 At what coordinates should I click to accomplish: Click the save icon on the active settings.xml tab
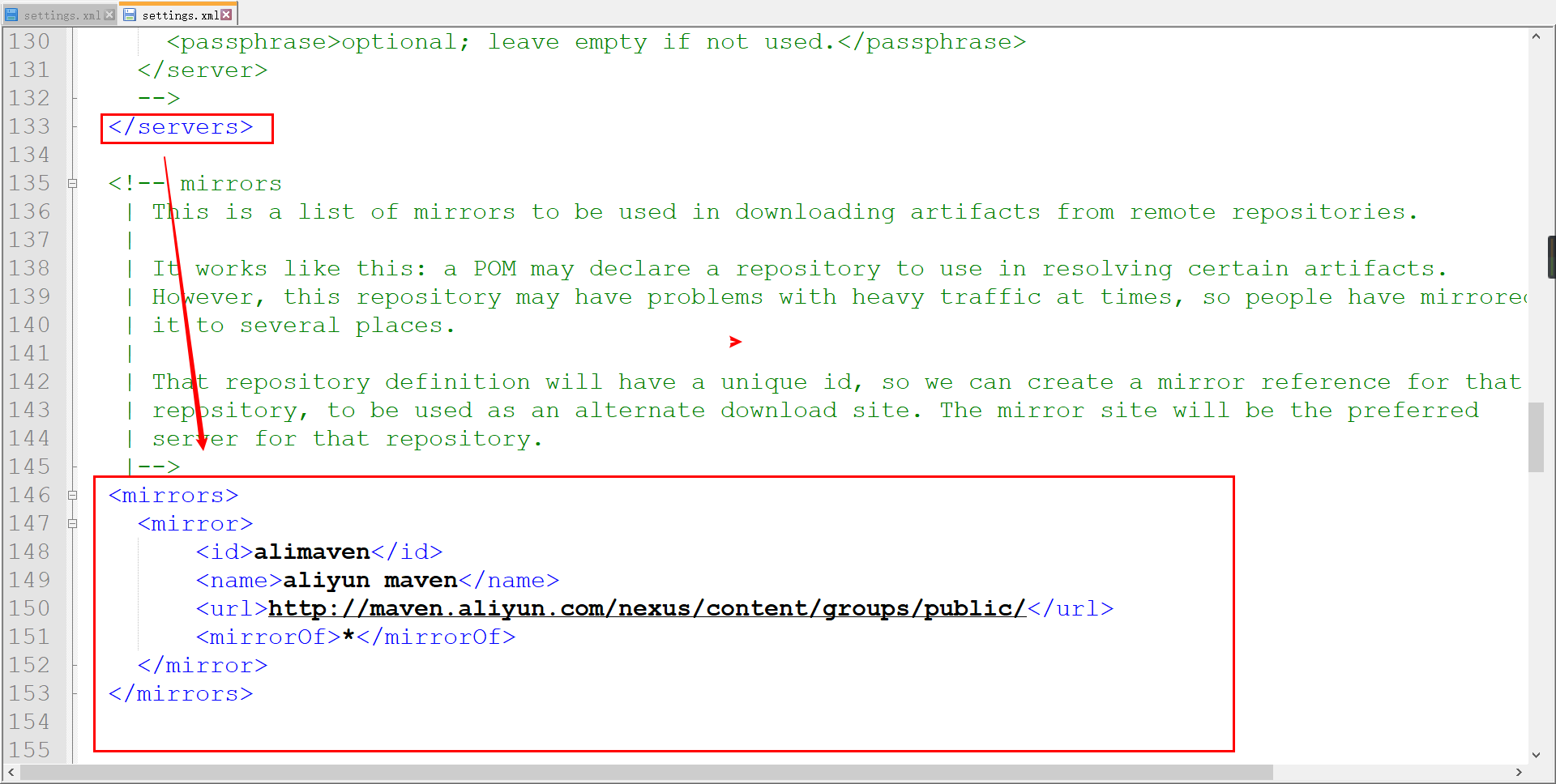coord(130,15)
